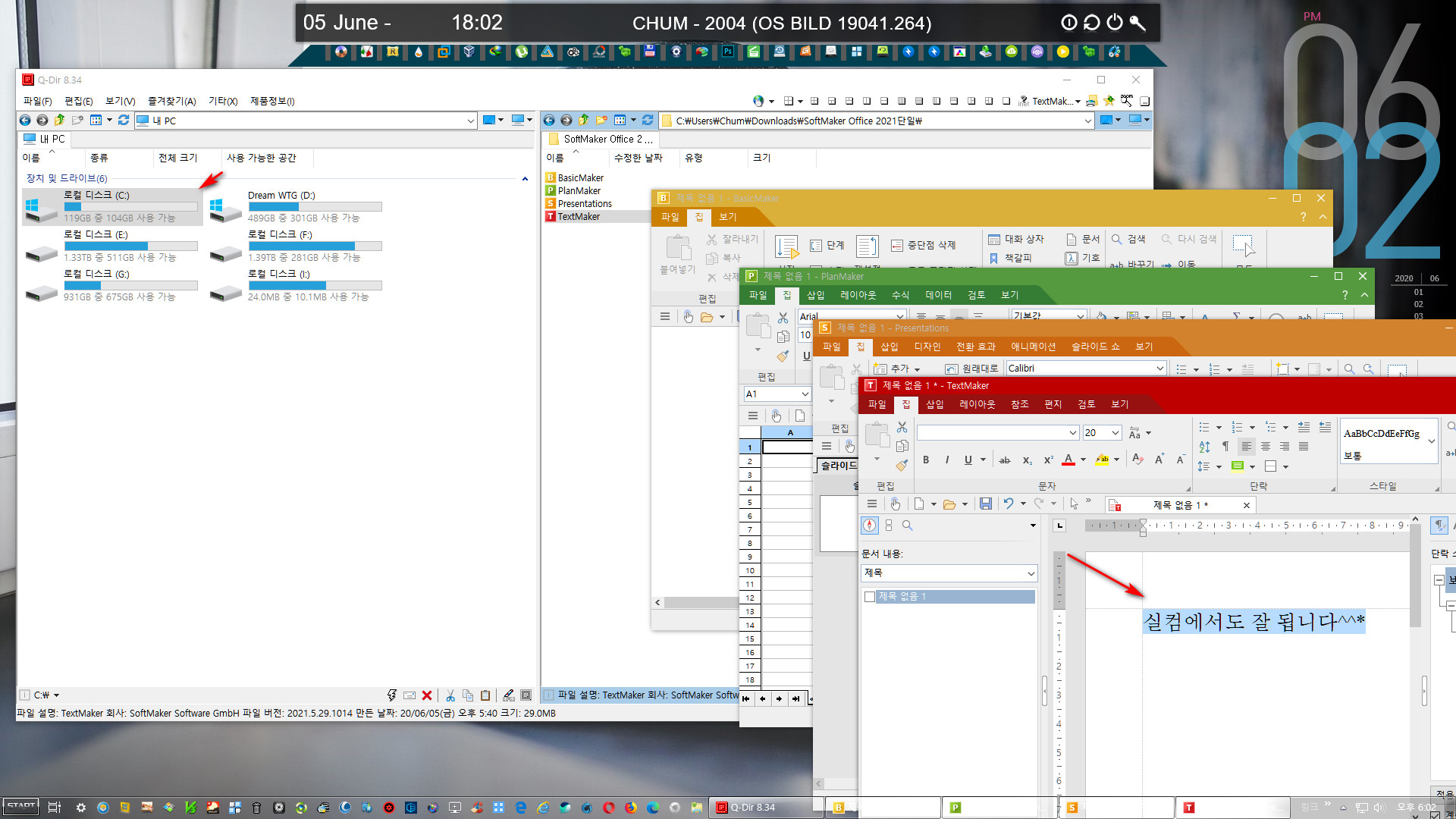Image resolution: width=1456 pixels, height=819 pixels.
Task: Expand the paragraph style gallery dropdown
Action: pyautogui.click(x=1432, y=441)
